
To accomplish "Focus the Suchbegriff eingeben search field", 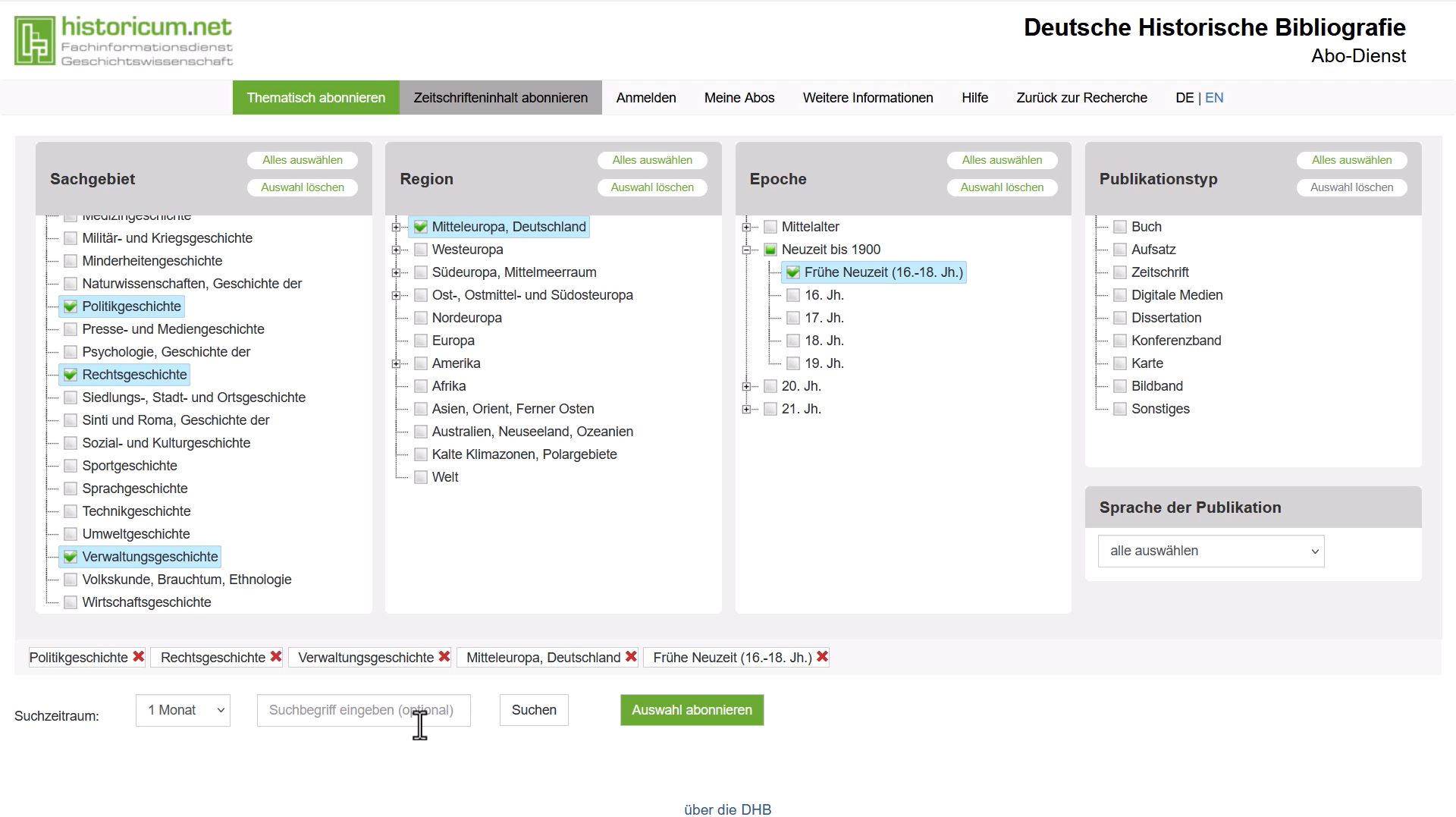I will click(x=363, y=710).
